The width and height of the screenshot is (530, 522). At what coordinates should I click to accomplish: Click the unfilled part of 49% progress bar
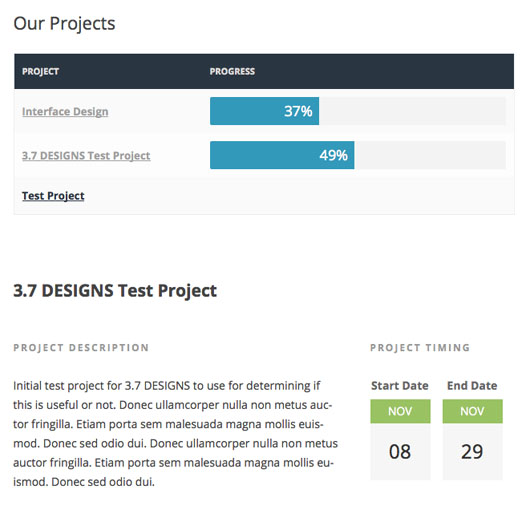(x=430, y=155)
